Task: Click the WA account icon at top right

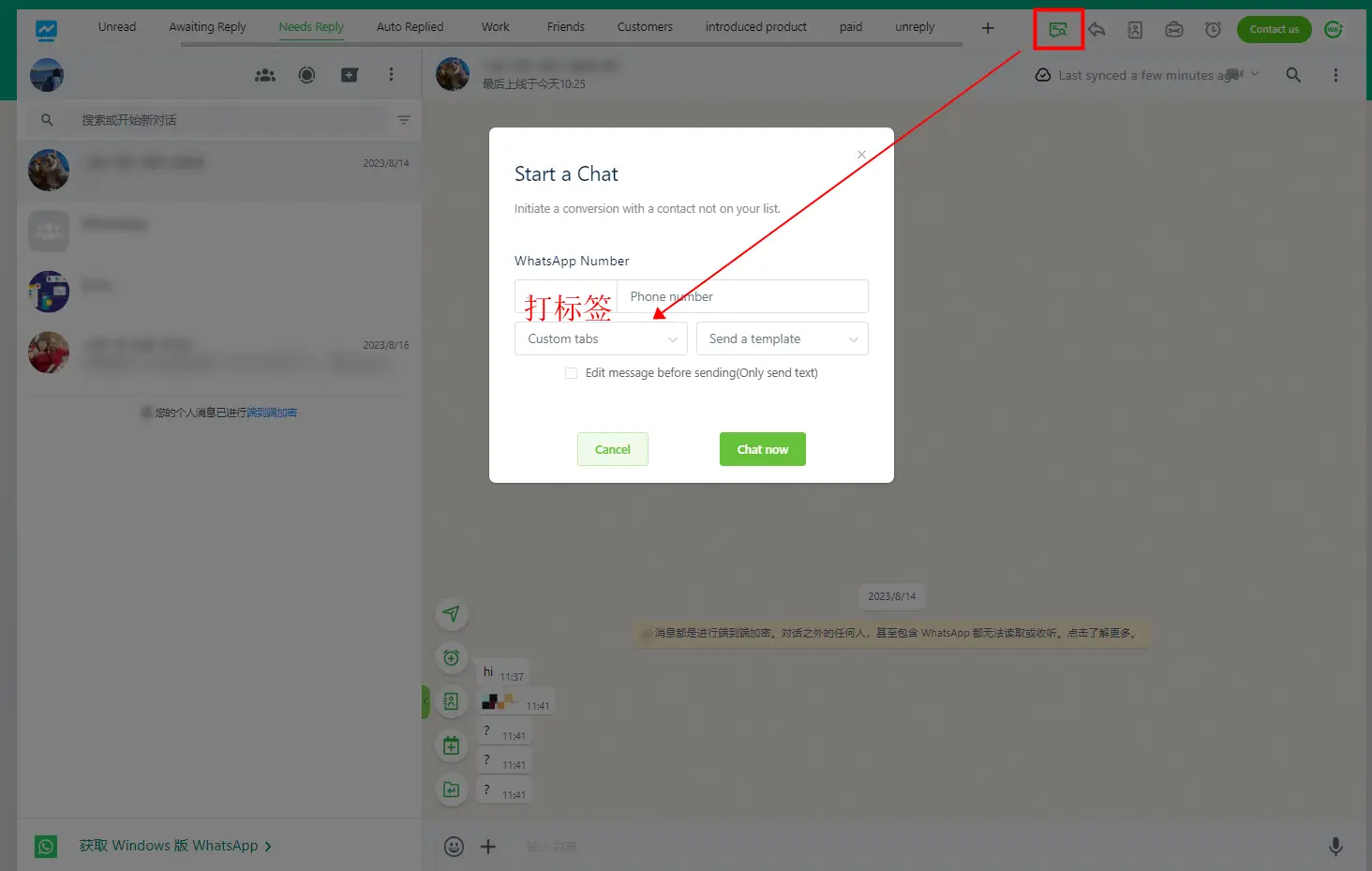Action: [x=1333, y=29]
